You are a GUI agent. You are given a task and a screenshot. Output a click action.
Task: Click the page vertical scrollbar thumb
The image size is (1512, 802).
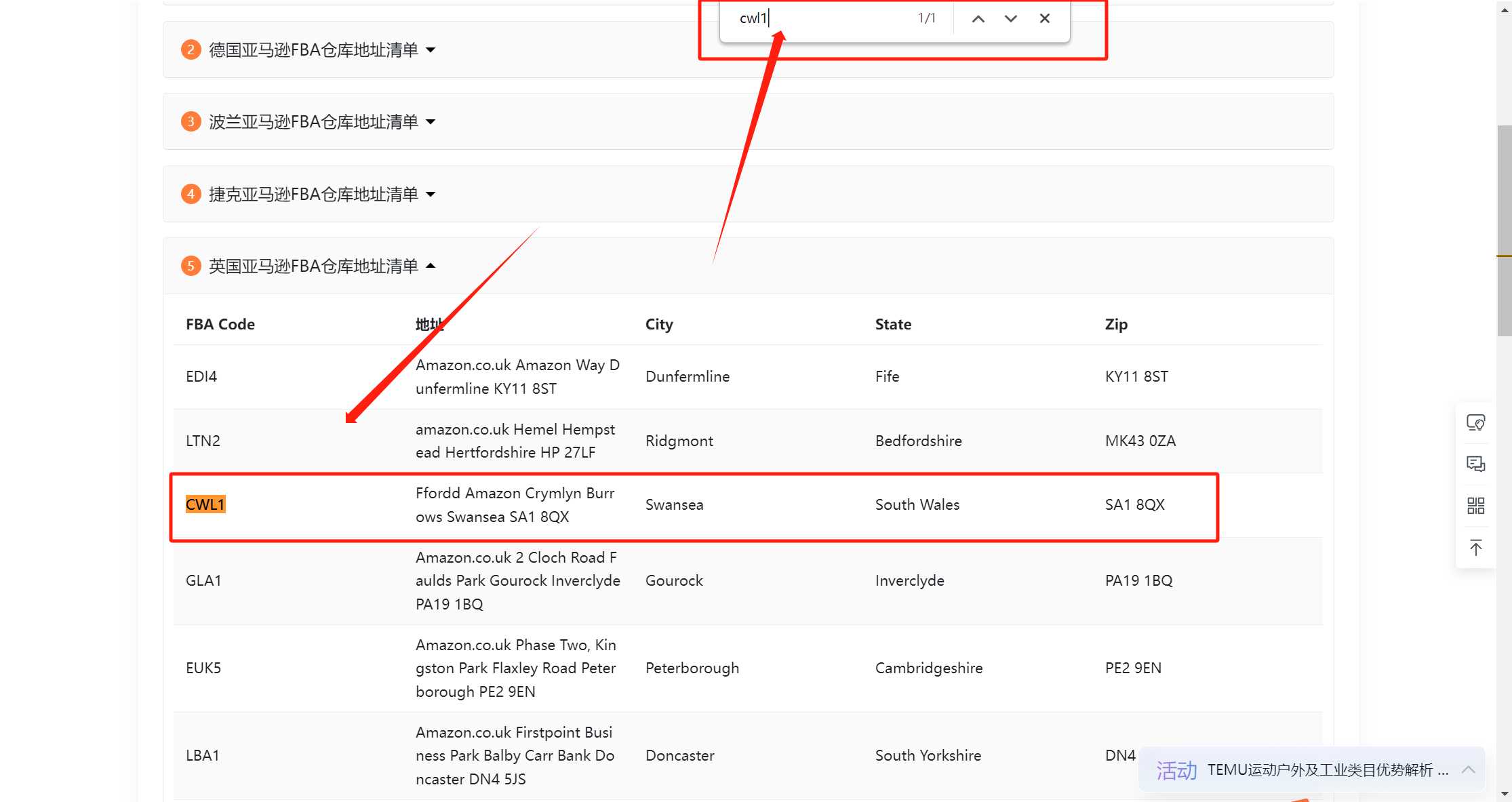(x=1504, y=230)
